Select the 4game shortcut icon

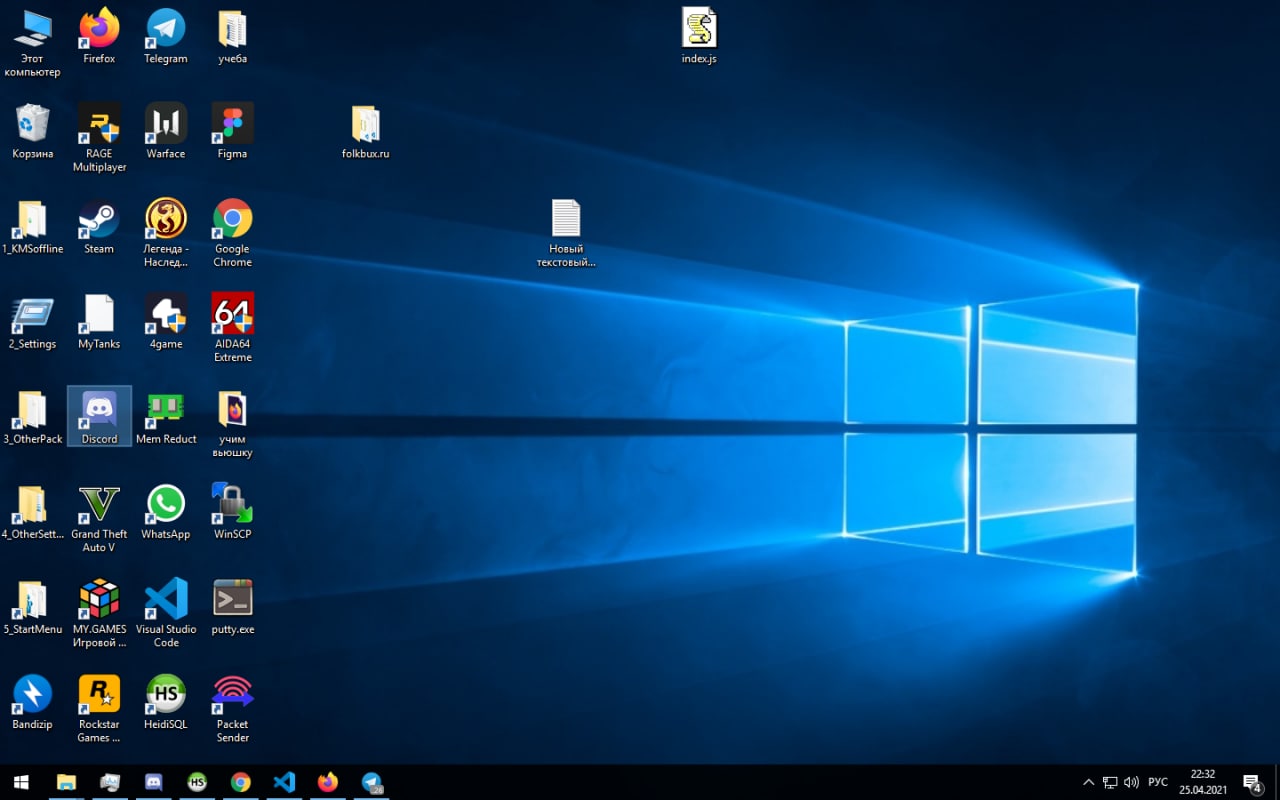pyautogui.click(x=165, y=322)
